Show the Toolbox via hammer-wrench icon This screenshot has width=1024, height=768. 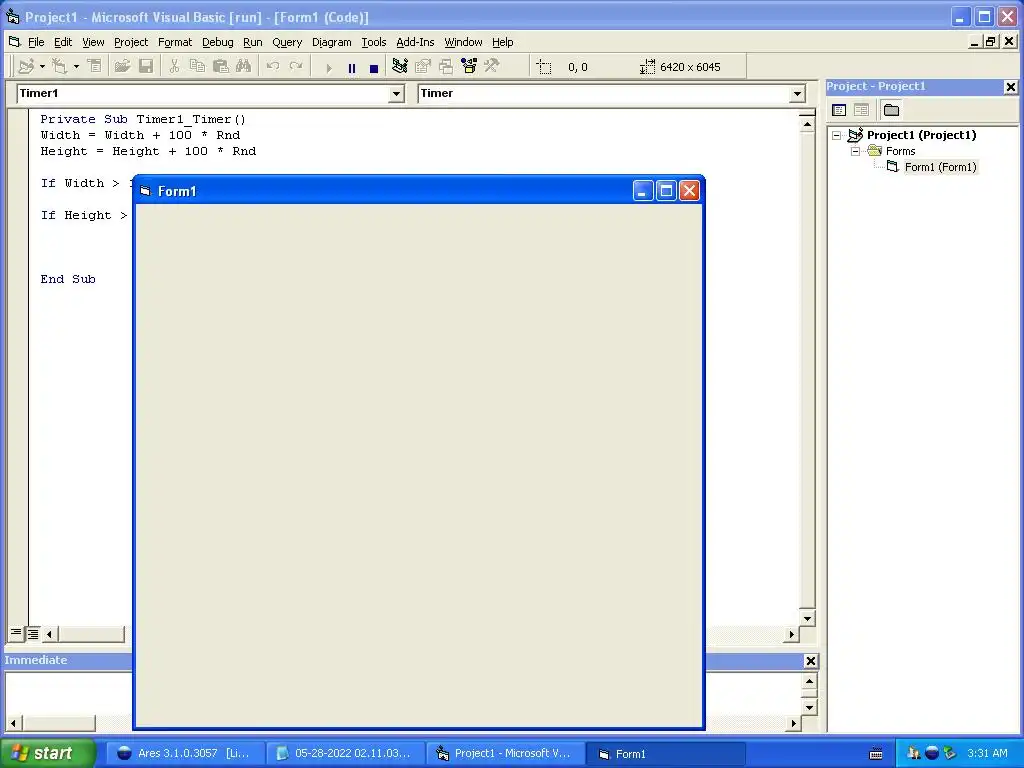click(x=492, y=67)
